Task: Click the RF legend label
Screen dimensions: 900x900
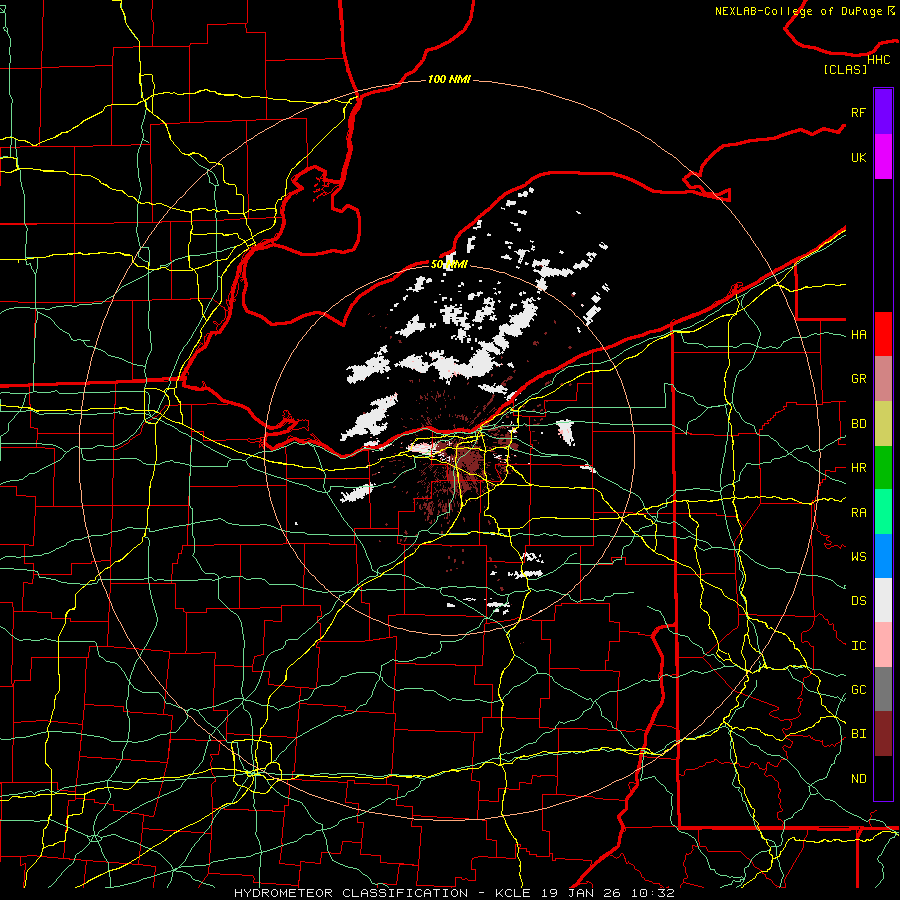Action: tap(858, 113)
